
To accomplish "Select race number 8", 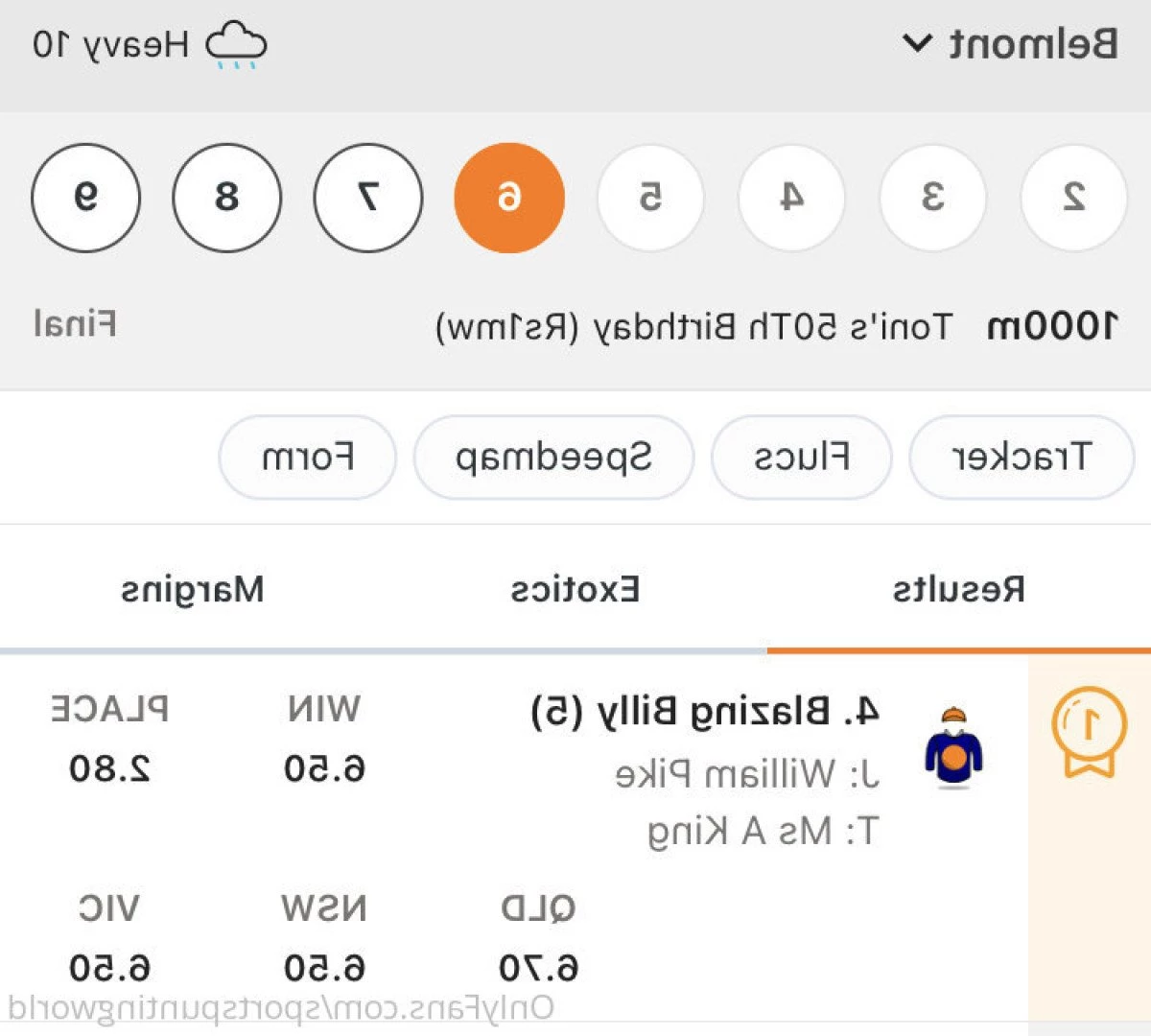I will tap(227, 198).
